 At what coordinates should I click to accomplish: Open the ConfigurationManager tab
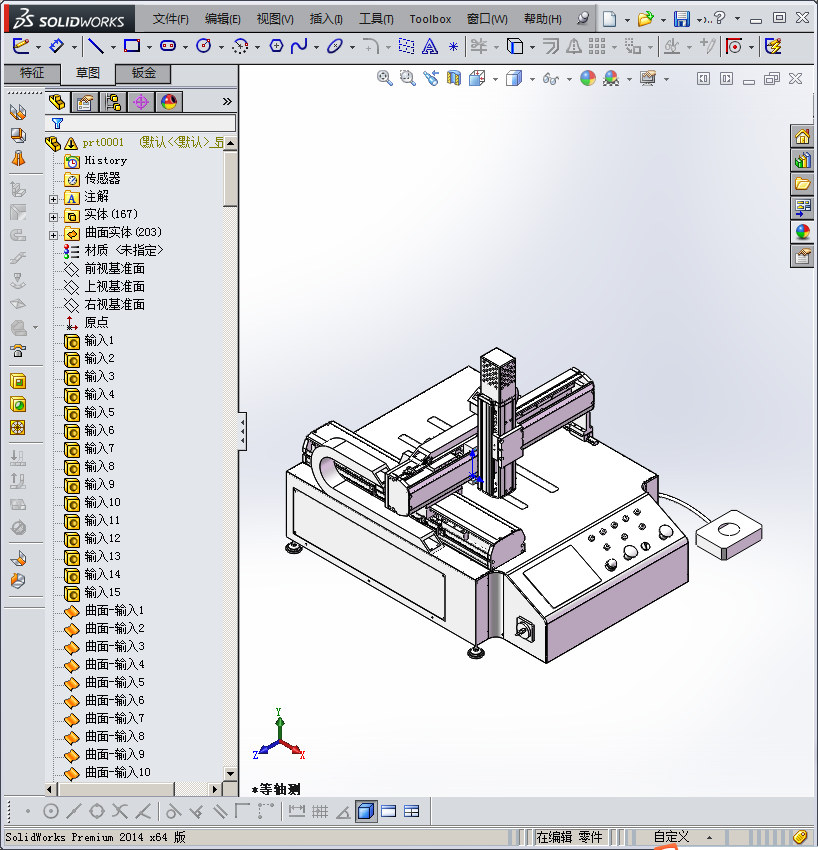pos(113,102)
